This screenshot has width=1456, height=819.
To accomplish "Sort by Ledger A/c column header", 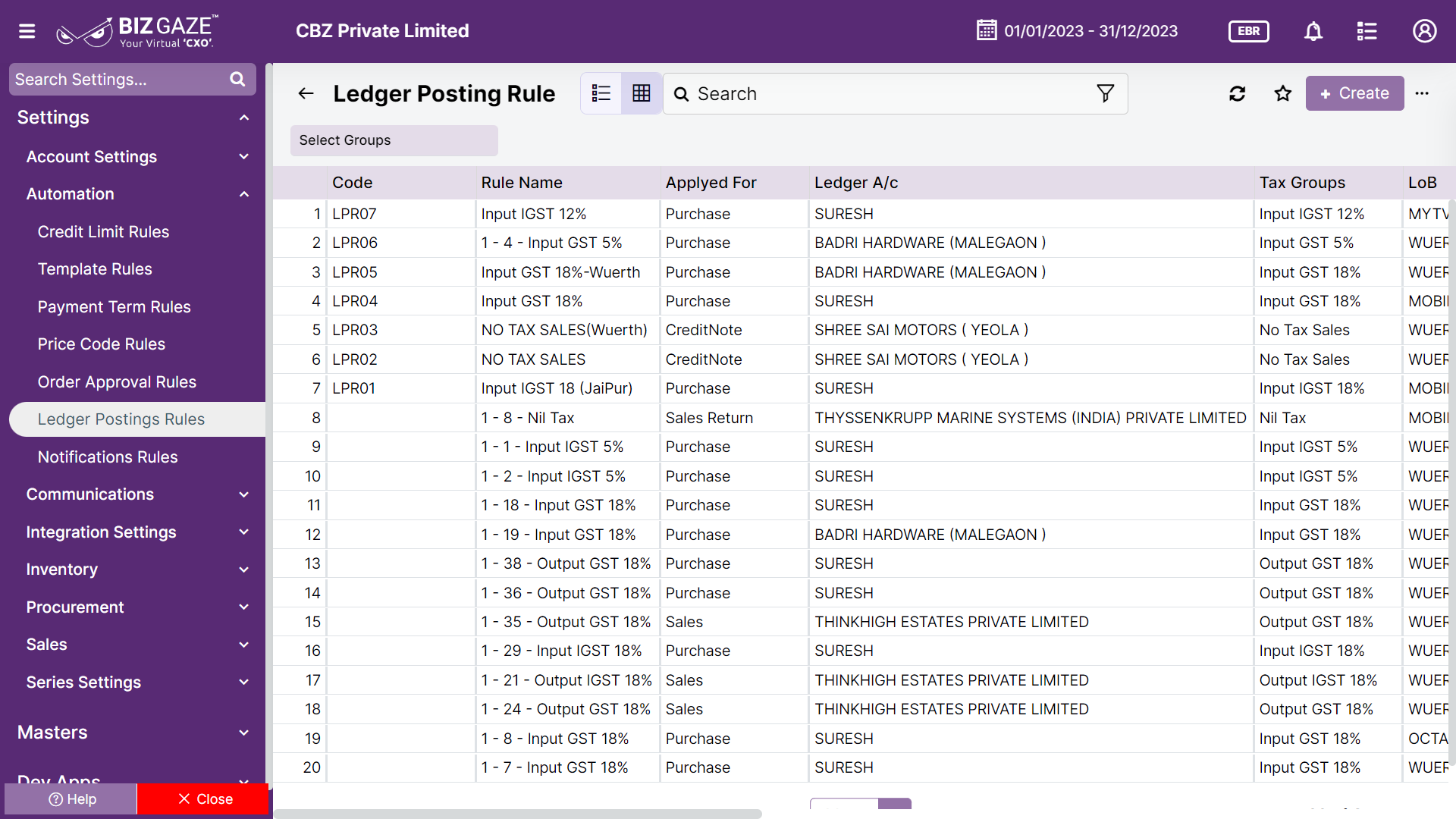I will [855, 183].
